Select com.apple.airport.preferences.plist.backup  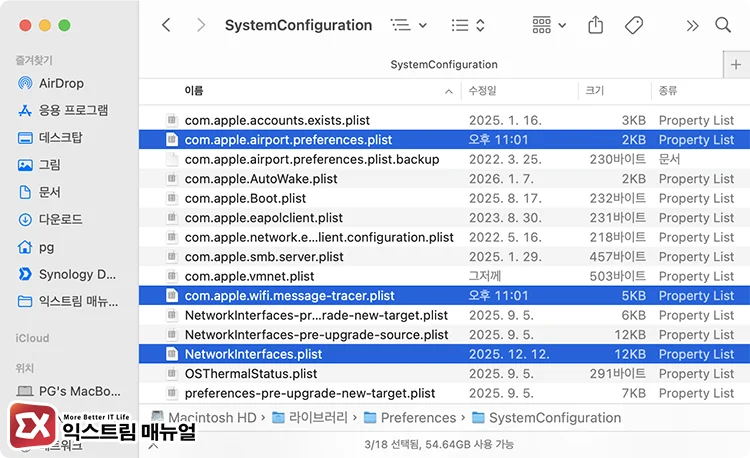(444, 159)
